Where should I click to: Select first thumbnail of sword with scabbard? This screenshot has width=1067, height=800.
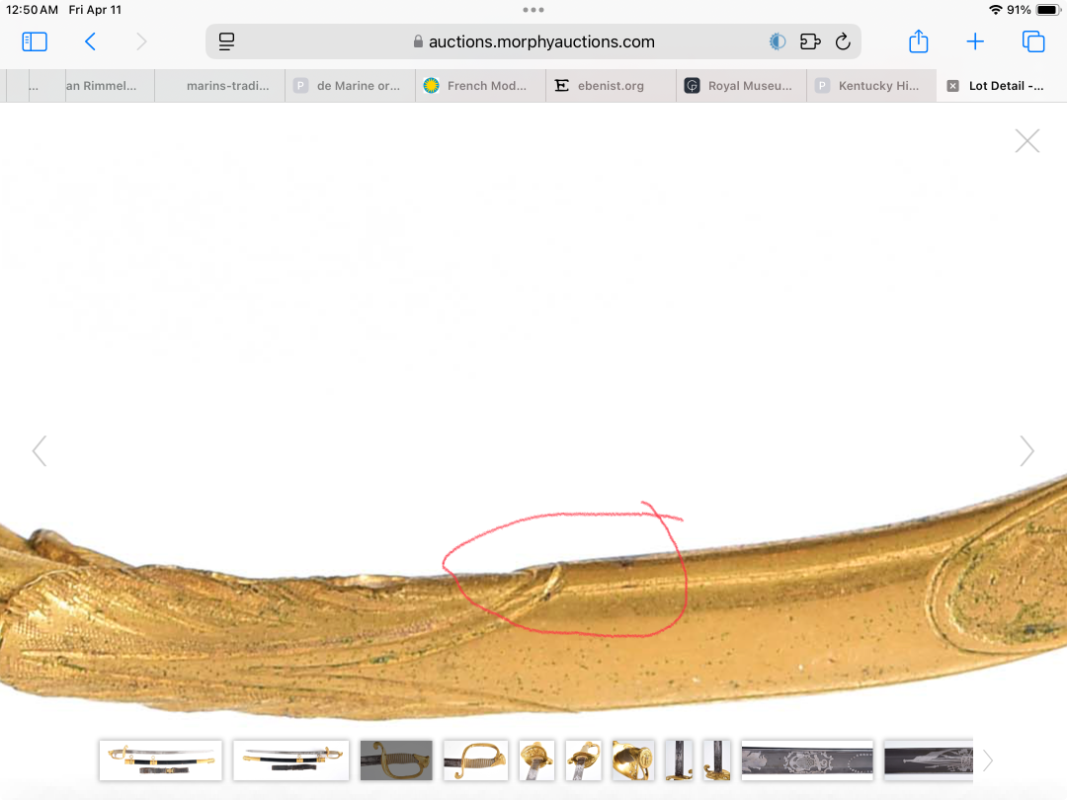161,760
